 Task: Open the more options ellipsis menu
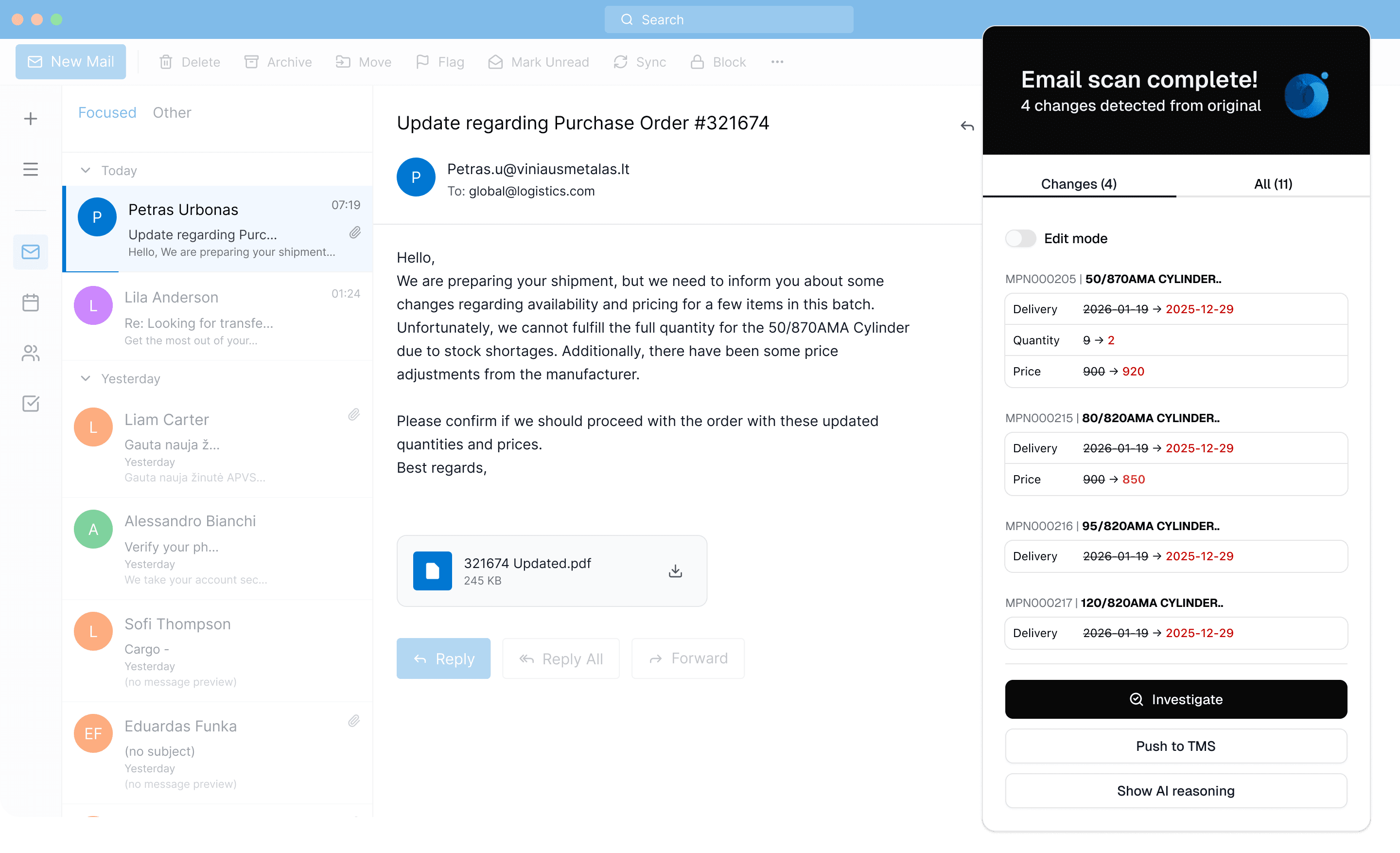777,62
